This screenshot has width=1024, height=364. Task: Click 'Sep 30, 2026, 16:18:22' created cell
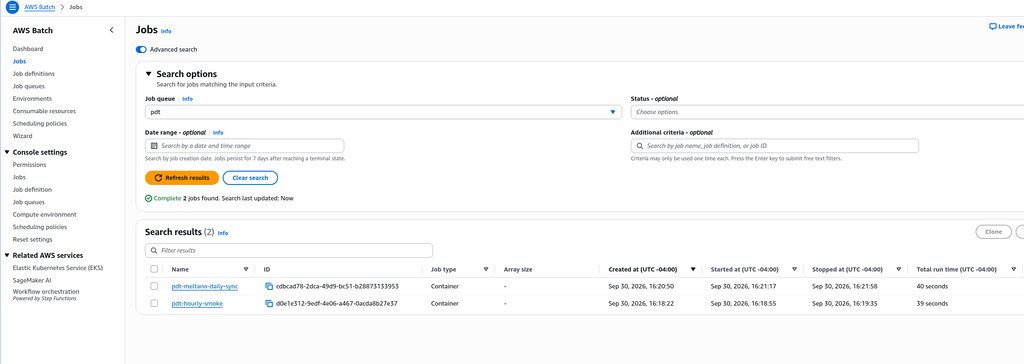641,303
